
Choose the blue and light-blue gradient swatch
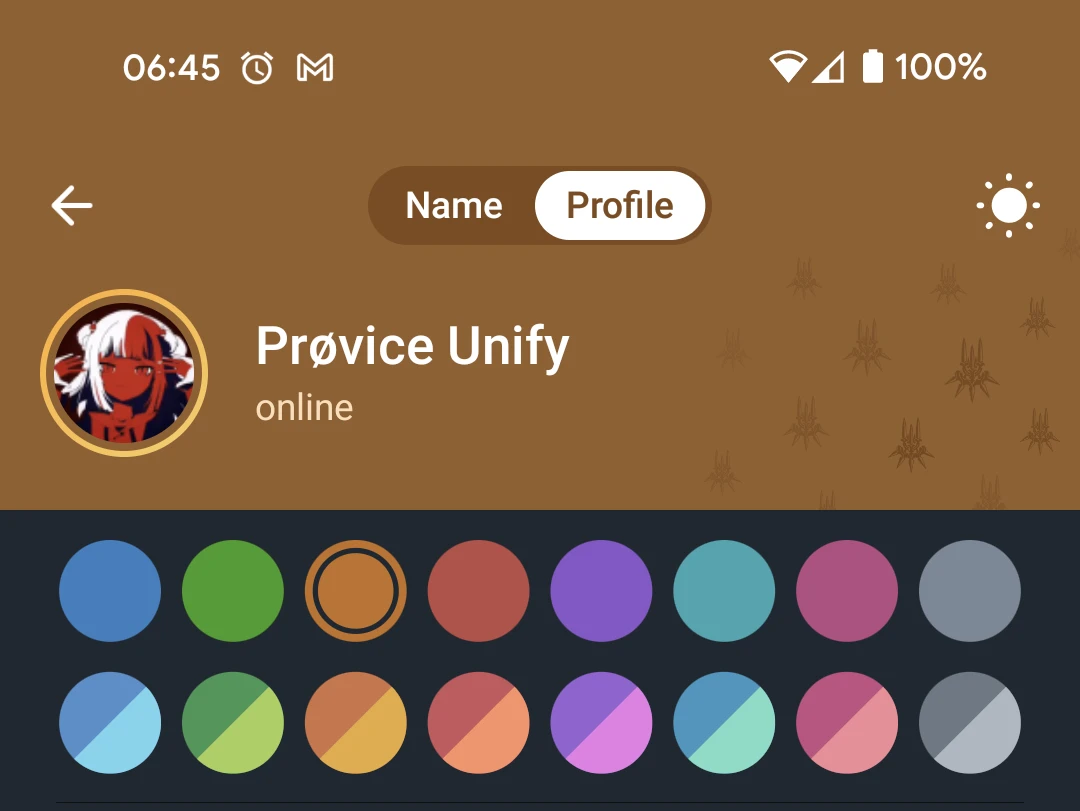click(110, 723)
